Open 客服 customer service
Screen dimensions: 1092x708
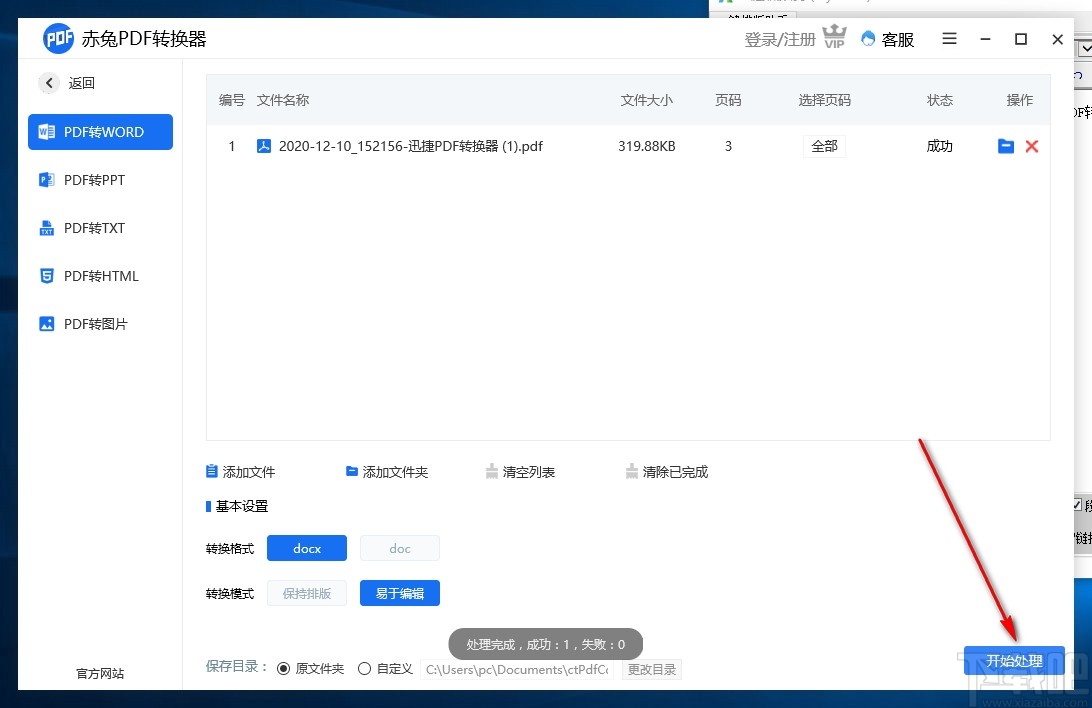coord(888,39)
